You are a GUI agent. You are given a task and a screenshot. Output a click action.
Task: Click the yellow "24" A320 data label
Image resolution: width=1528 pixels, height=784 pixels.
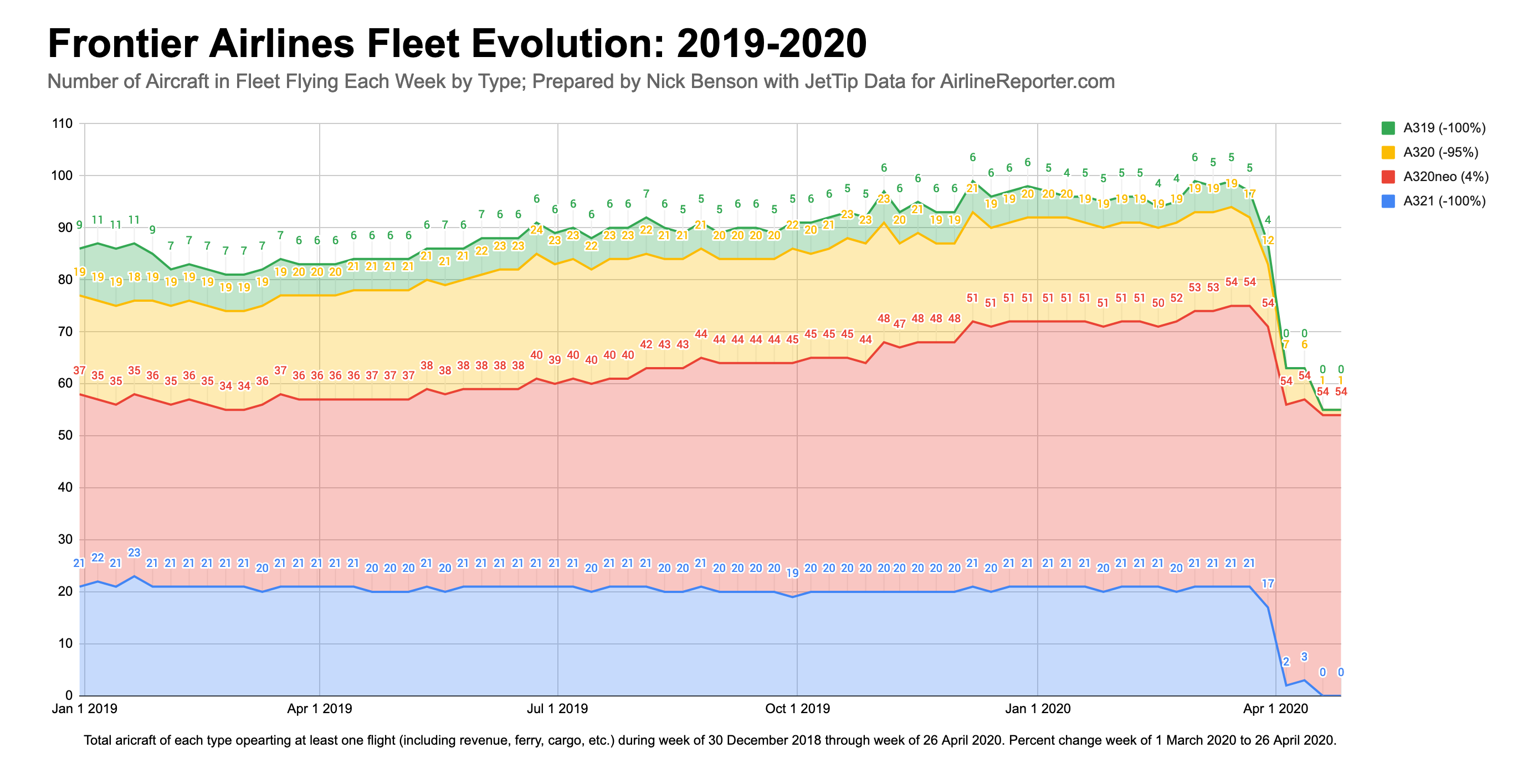click(536, 230)
